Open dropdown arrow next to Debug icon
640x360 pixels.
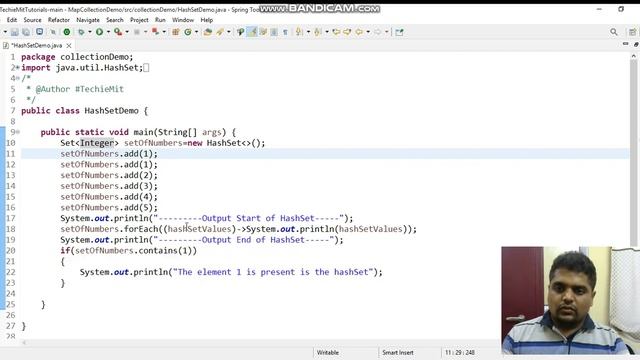[90, 32]
